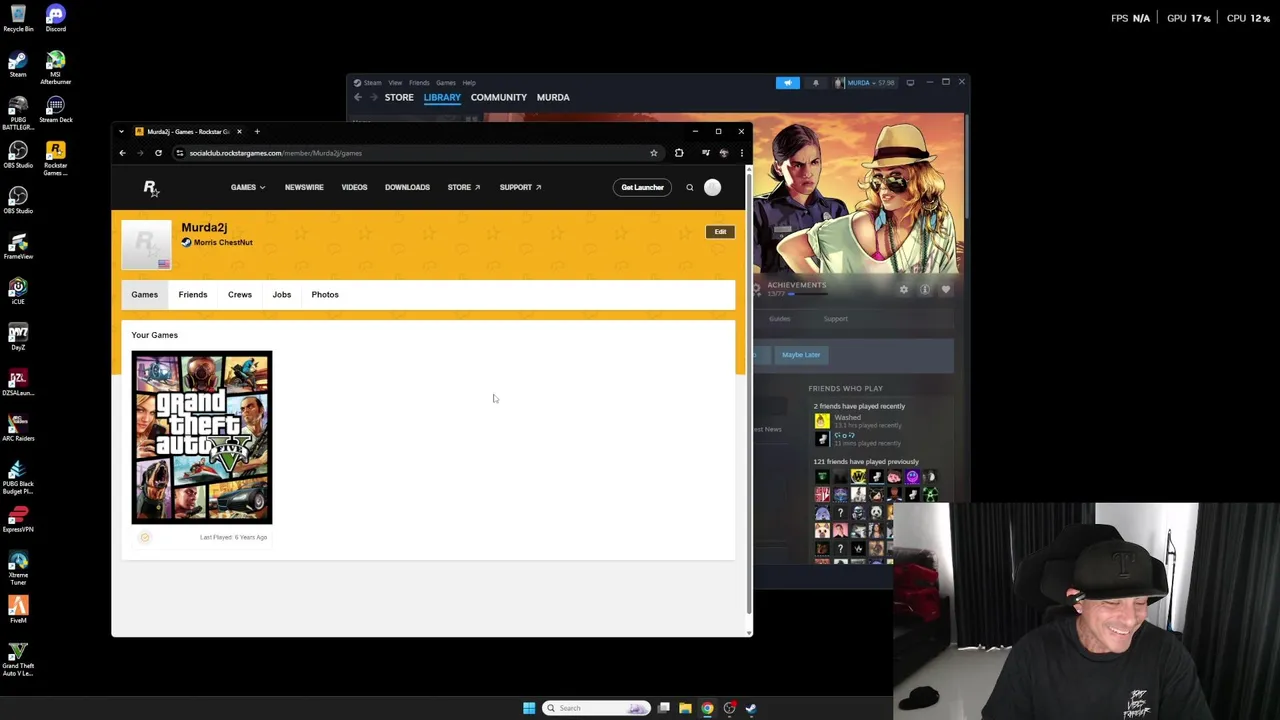This screenshot has height=720, width=1280.
Task: Open Chrome three-dot menu
Action: click(741, 153)
